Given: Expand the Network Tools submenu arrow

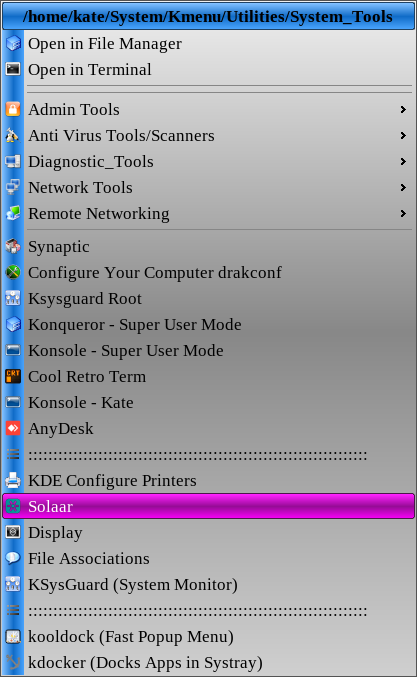Looking at the screenshot, I should point(403,187).
